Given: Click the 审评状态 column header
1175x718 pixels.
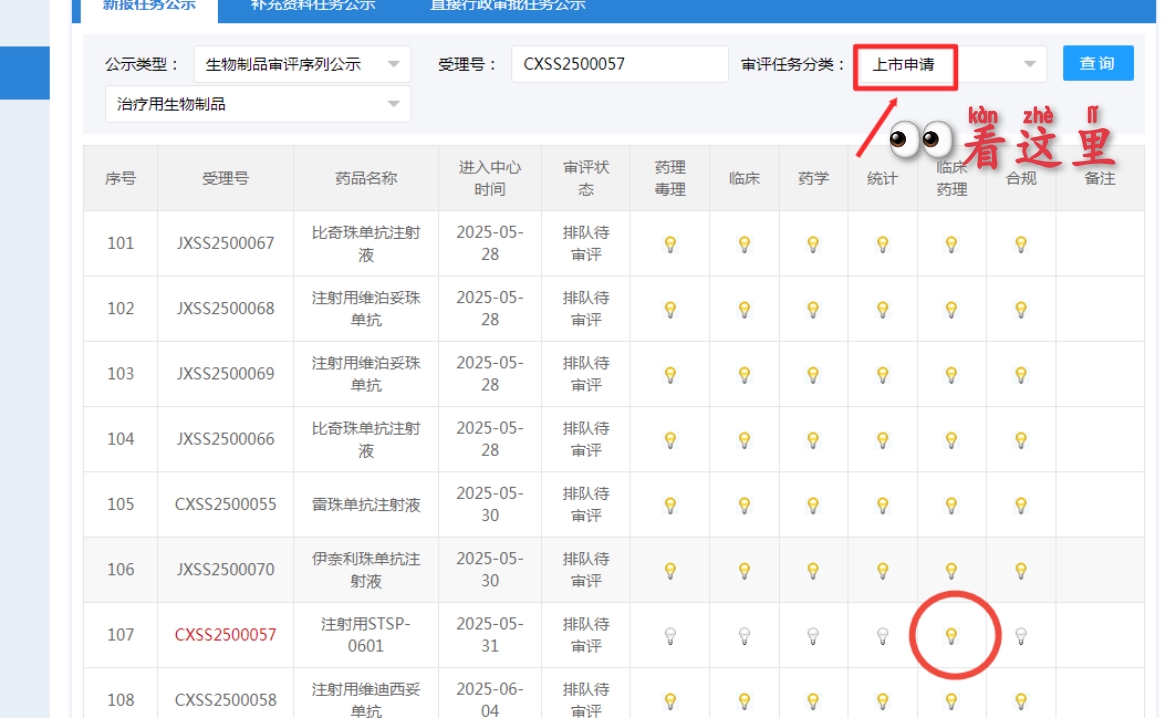Looking at the screenshot, I should point(586,178).
